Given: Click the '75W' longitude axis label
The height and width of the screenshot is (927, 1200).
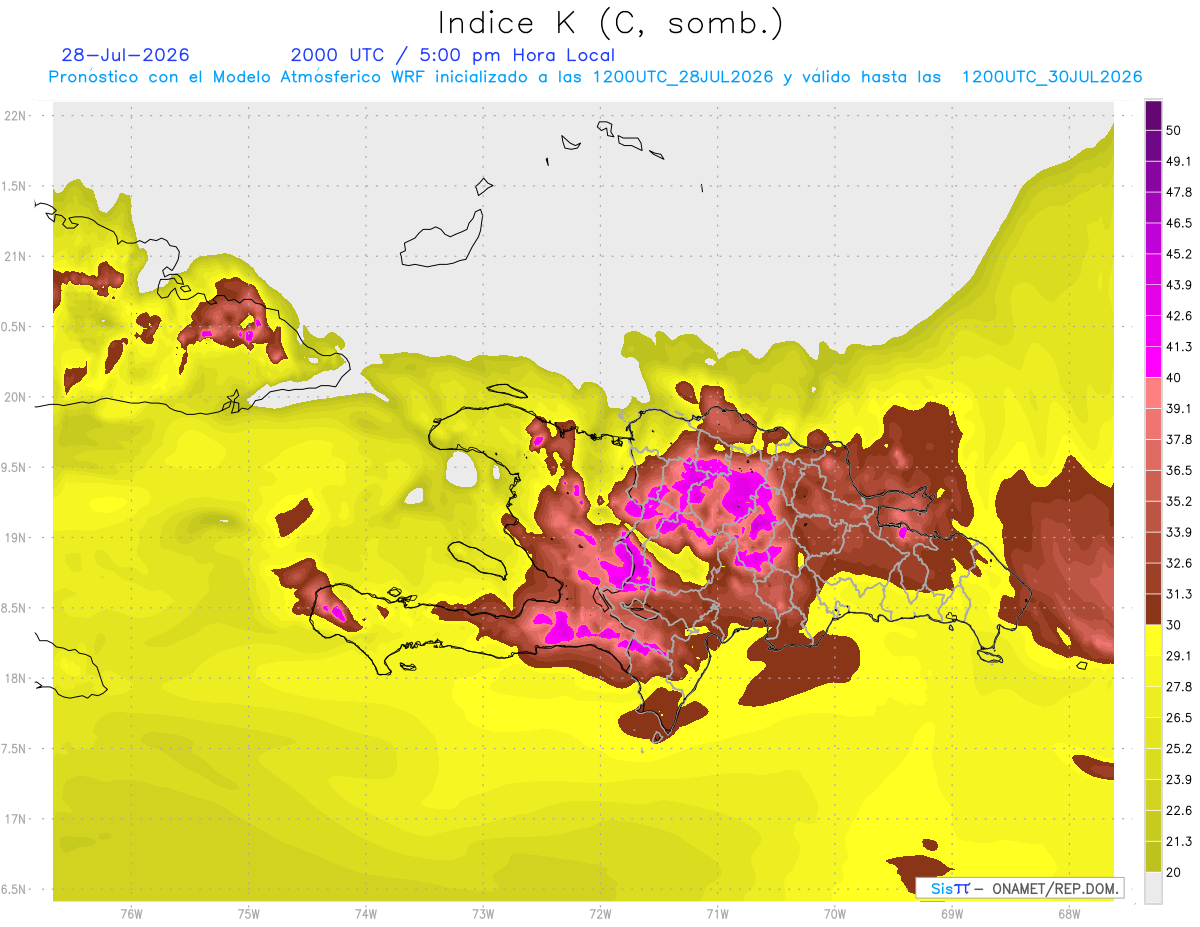Looking at the screenshot, I should [249, 914].
